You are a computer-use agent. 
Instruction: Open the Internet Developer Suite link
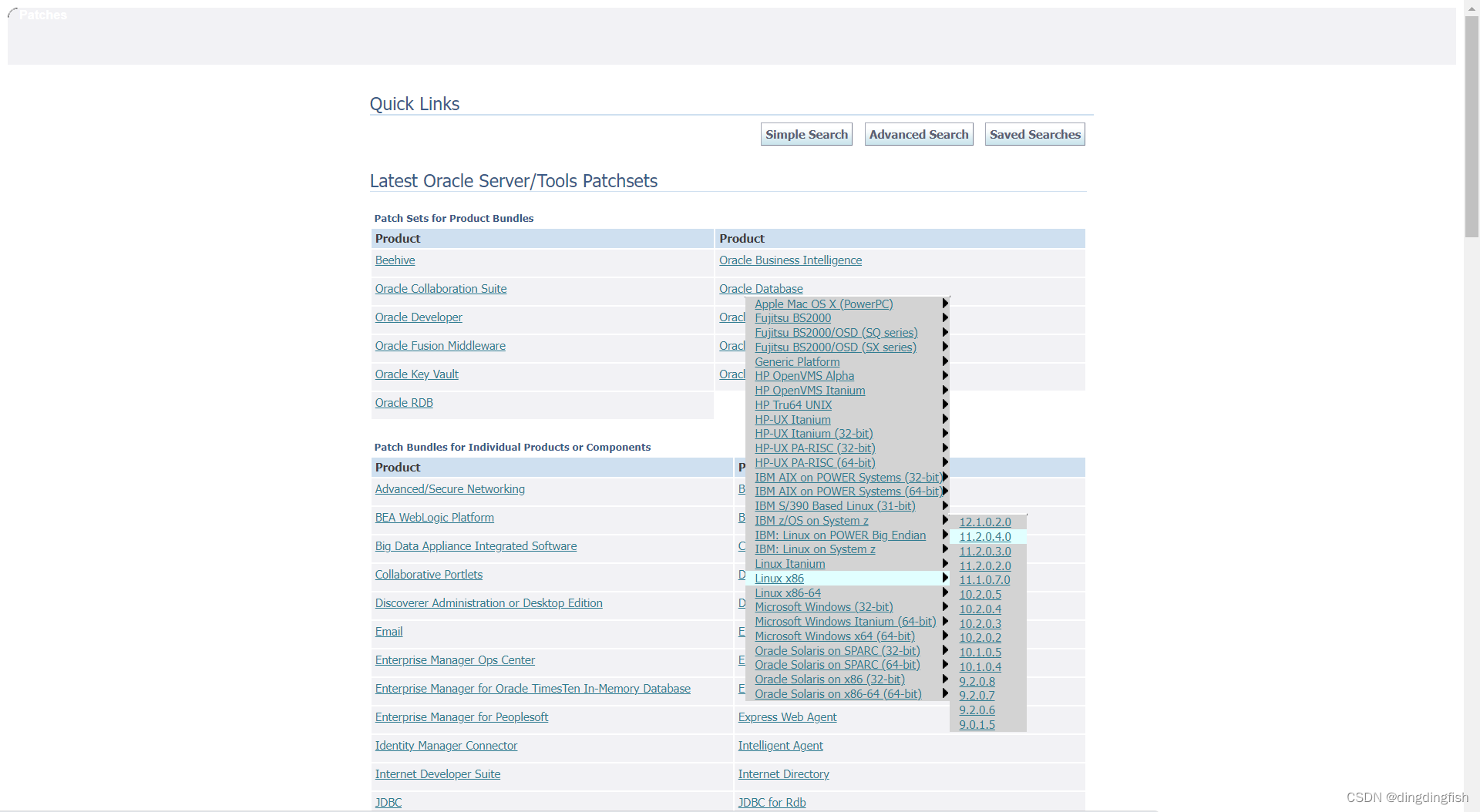pos(438,774)
